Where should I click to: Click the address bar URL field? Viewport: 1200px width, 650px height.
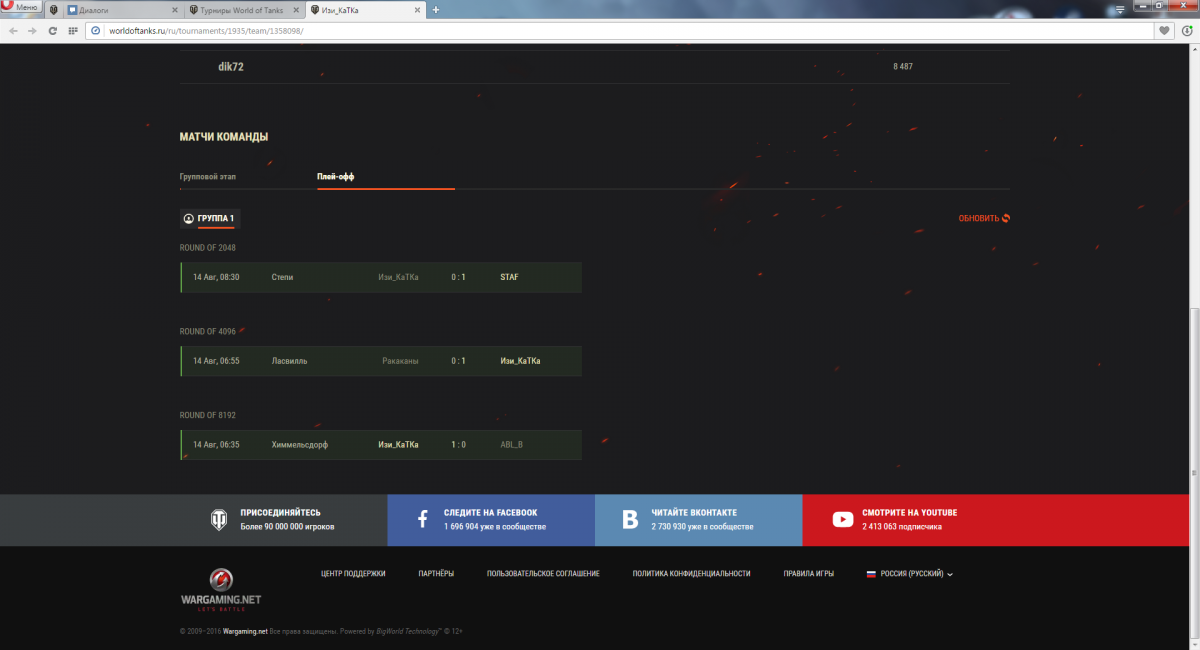620,31
